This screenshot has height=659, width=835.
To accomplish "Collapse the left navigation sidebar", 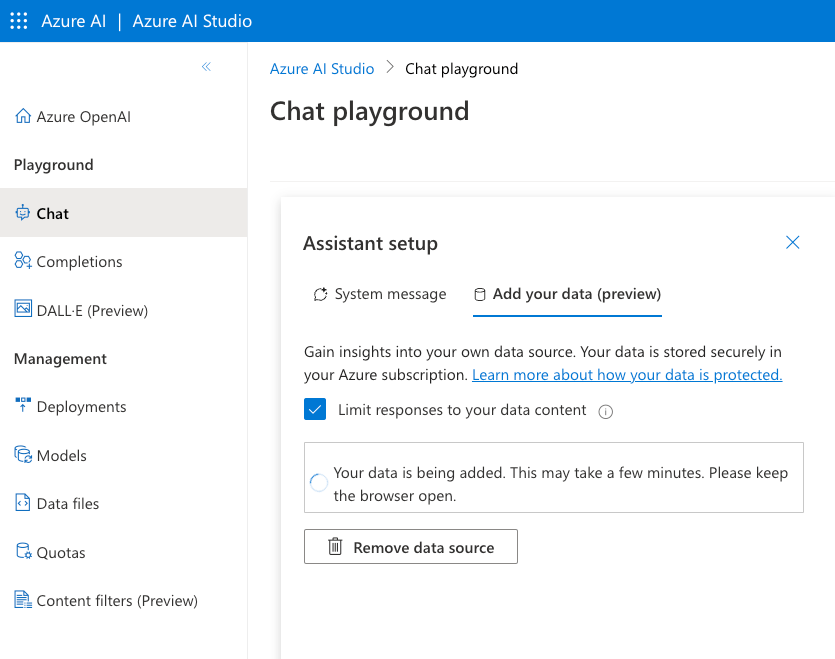I will coord(206,67).
